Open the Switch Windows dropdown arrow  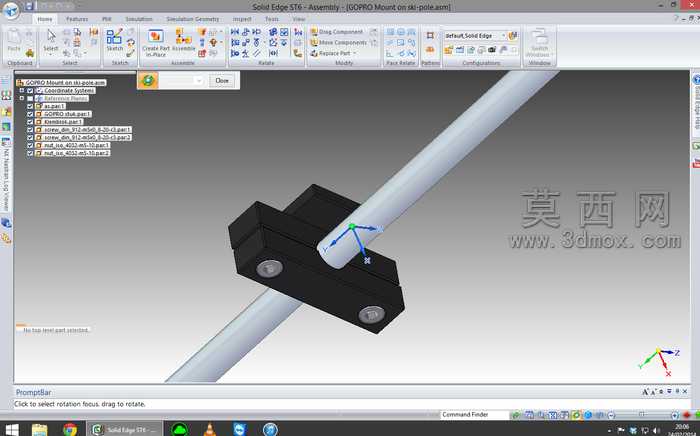pos(552,55)
